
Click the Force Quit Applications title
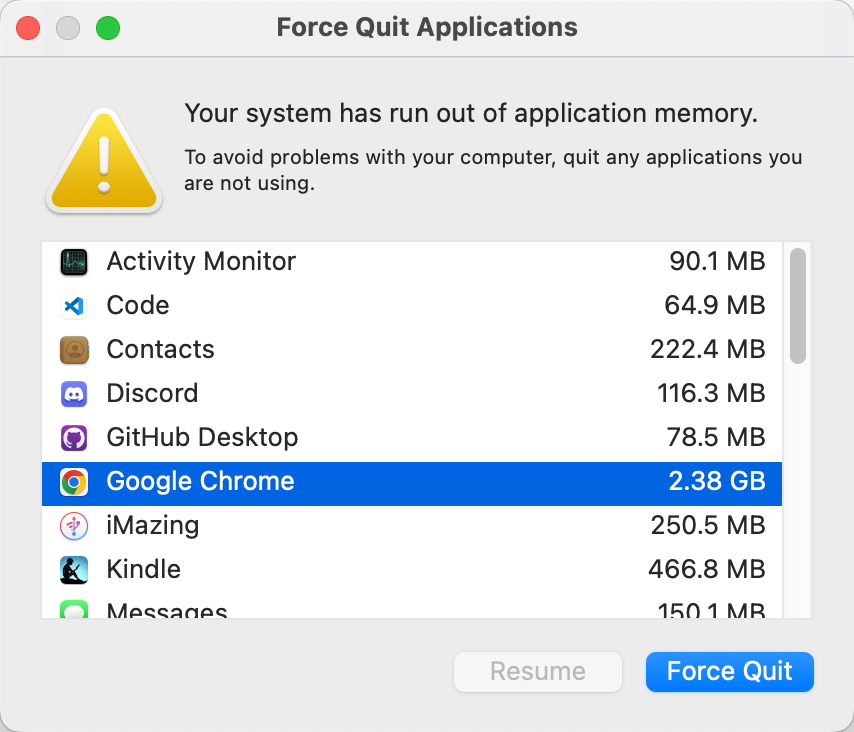coord(427,27)
